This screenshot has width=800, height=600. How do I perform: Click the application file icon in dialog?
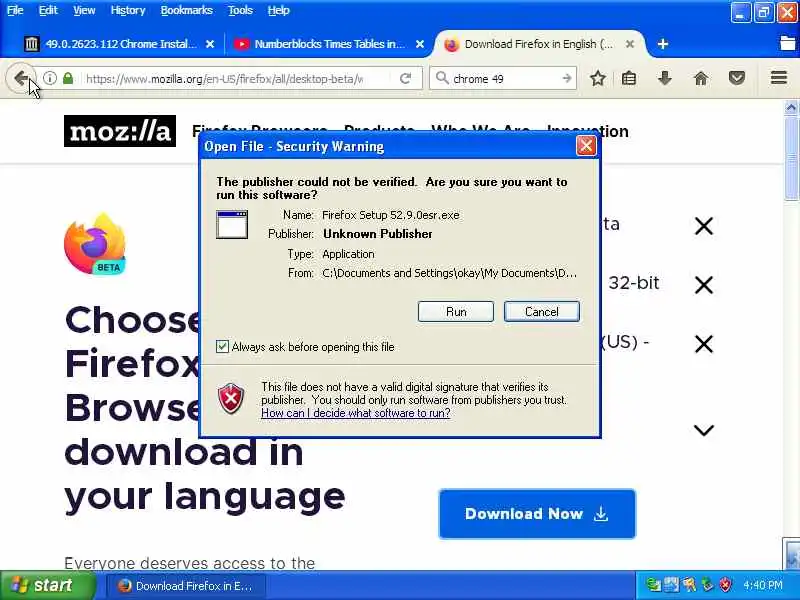tap(232, 224)
